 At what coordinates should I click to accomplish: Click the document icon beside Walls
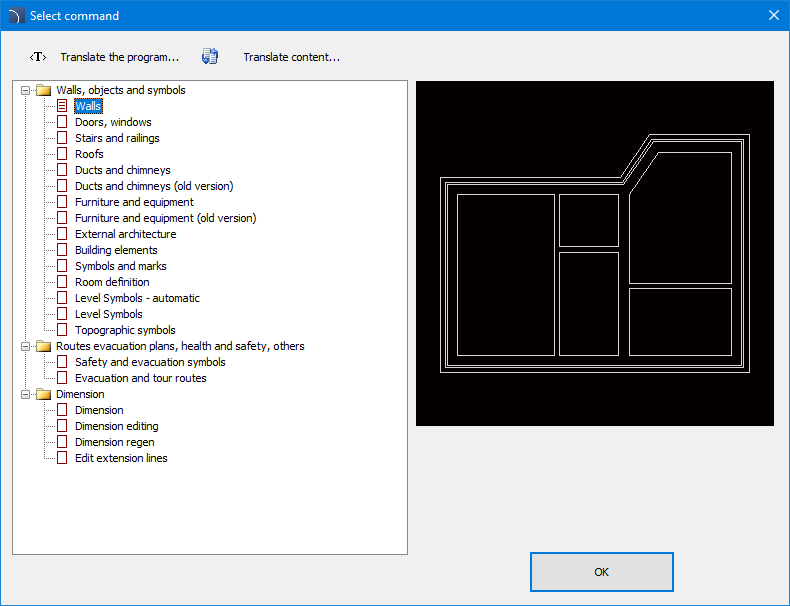coord(62,106)
